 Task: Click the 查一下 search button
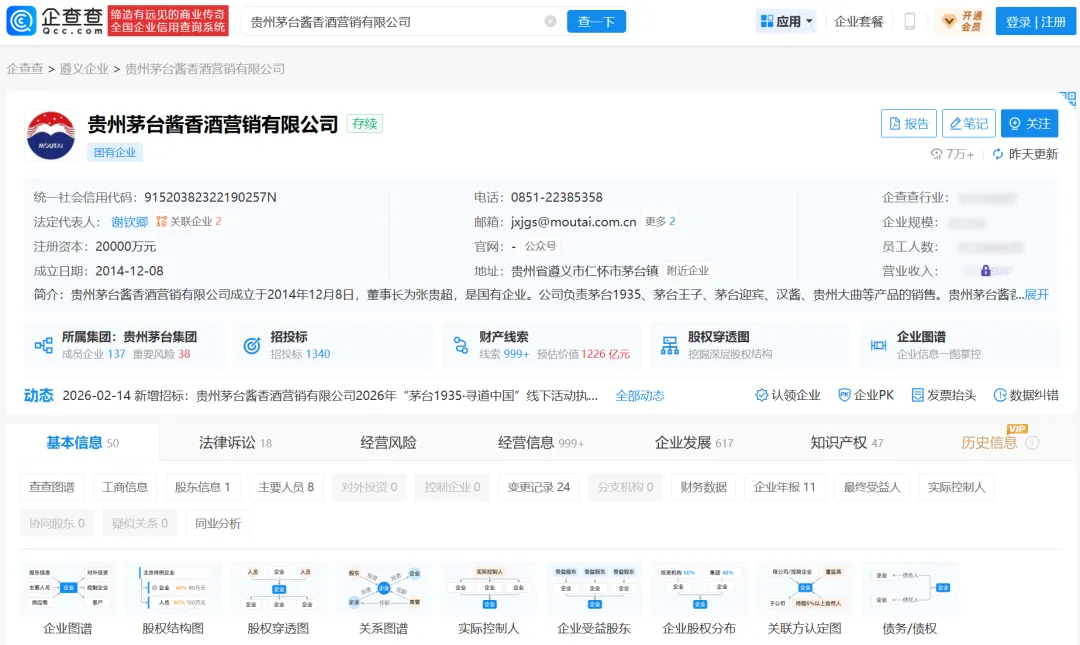(596, 21)
